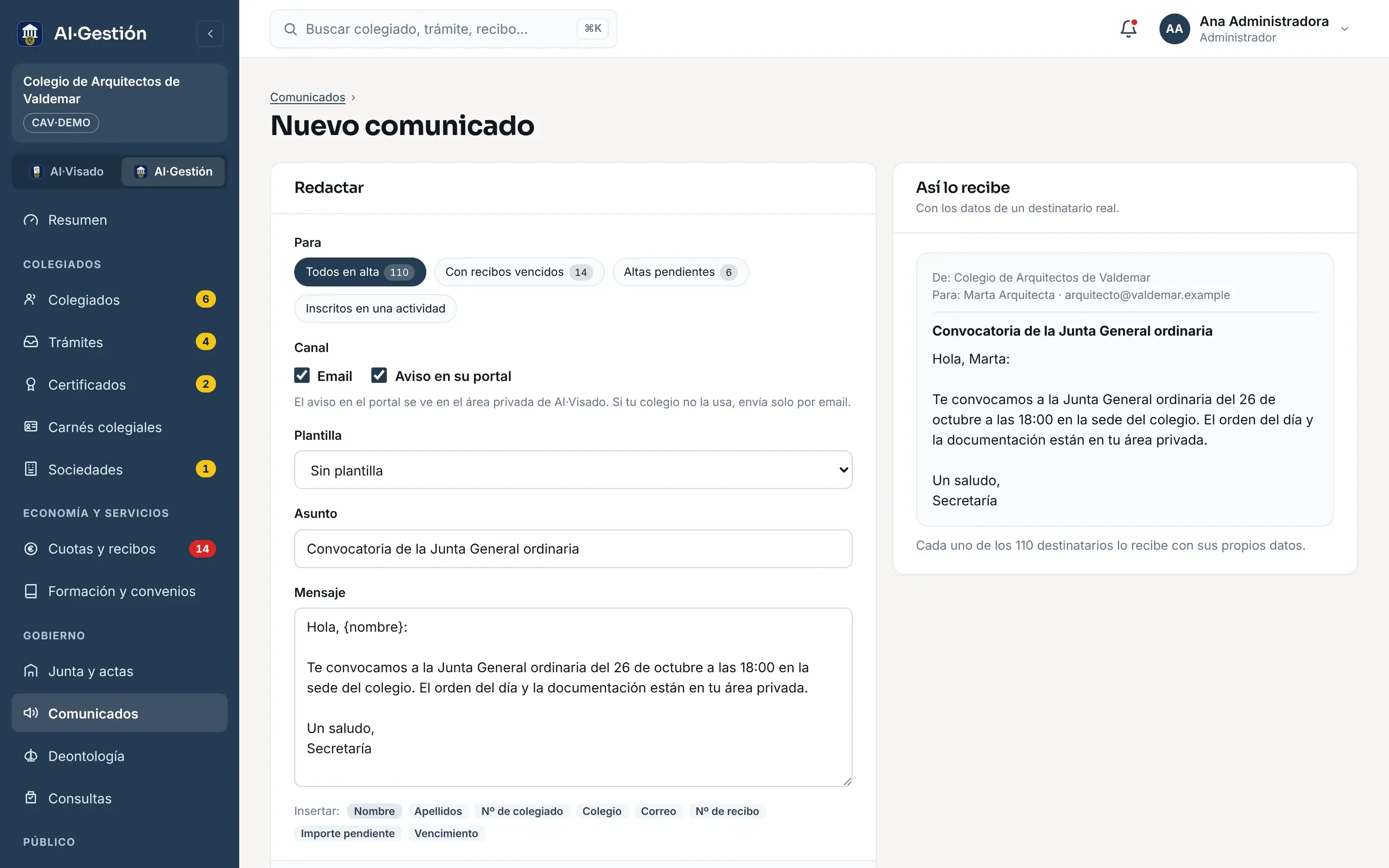
Task: Collapse the sidebar with the chevron button
Action: tap(210, 33)
